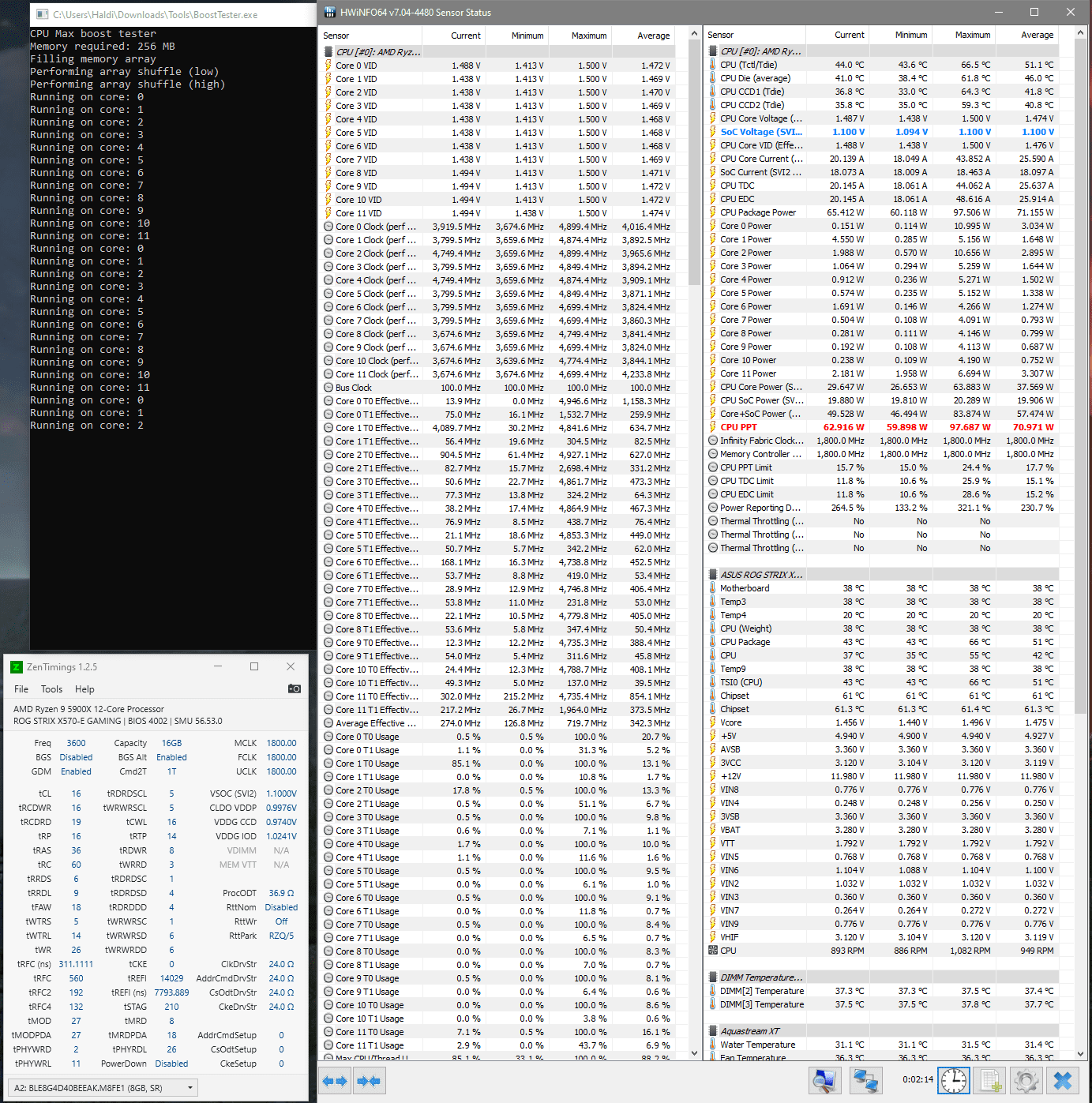The image size is (1092, 1103).
Task: Click Current column header above CPU (Tctl/Tdie) row
Action: 837,35
